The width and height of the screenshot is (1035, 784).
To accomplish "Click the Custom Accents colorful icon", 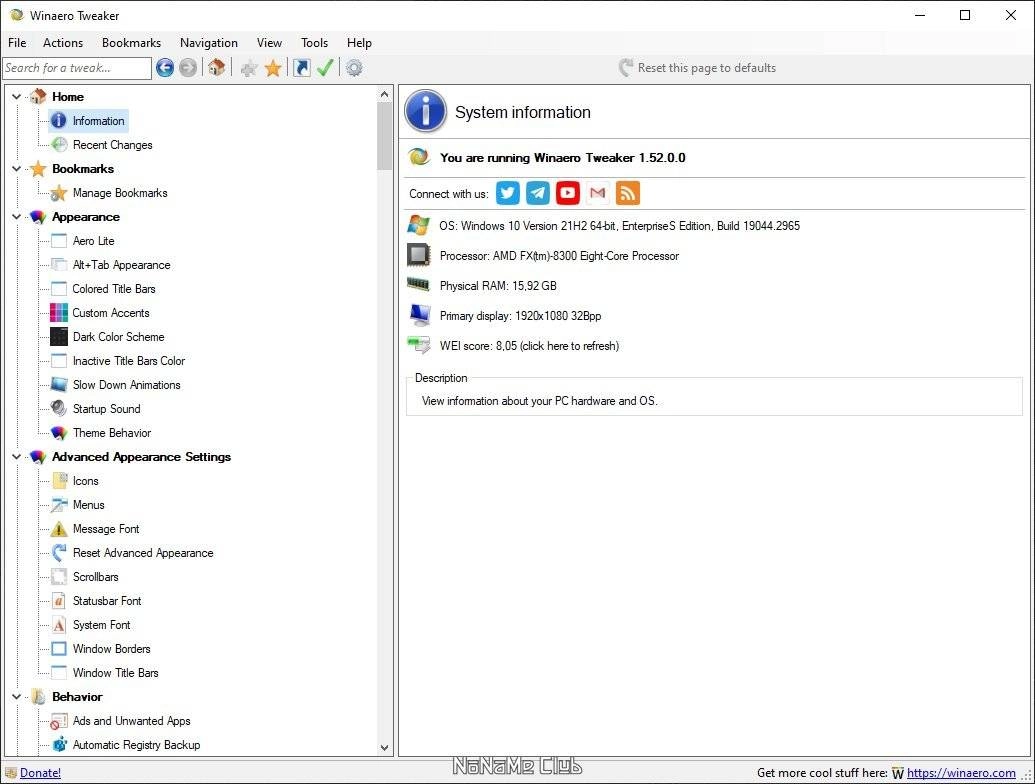I will pos(59,312).
